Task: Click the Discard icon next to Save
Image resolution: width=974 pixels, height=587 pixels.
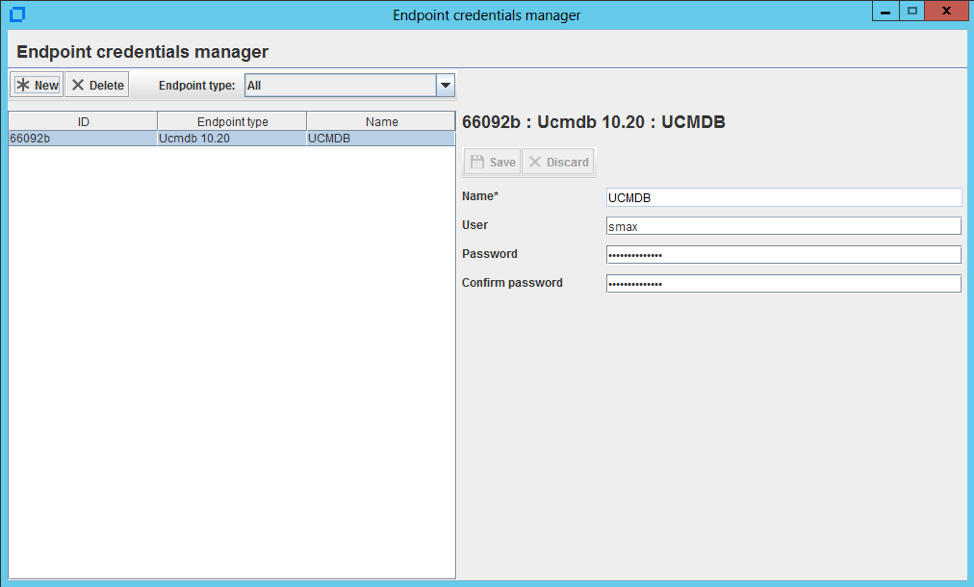Action: pos(538,161)
